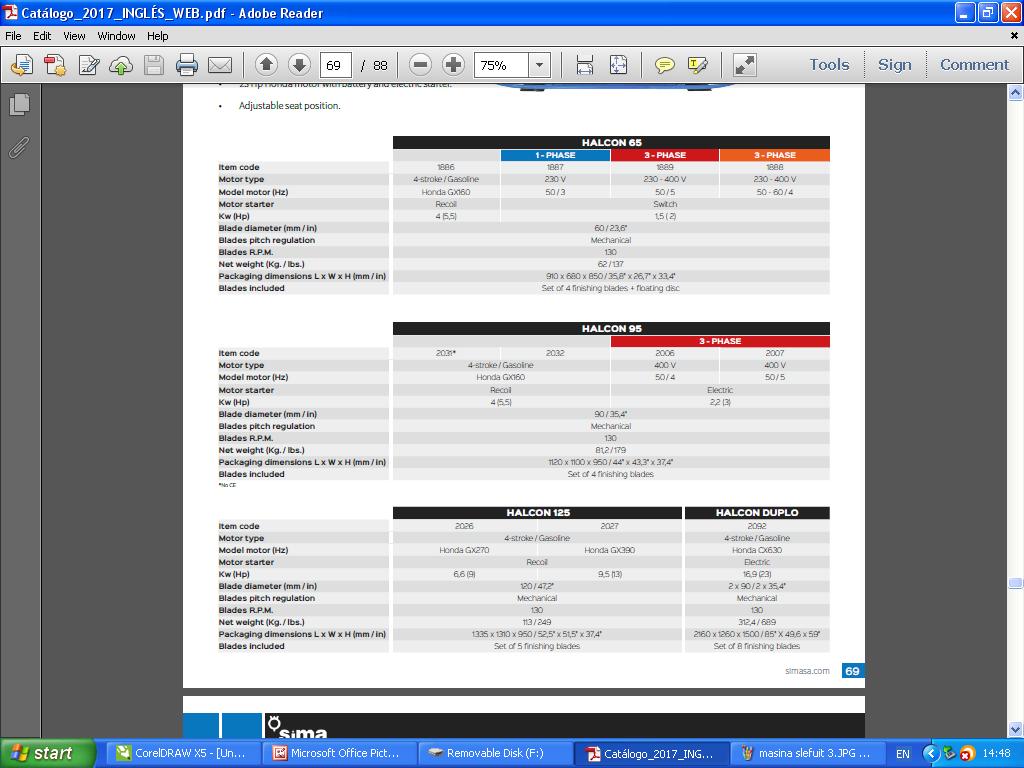1024x768 pixels.
Task: Open the zoom level dropdown arrow
Action: tap(539, 65)
